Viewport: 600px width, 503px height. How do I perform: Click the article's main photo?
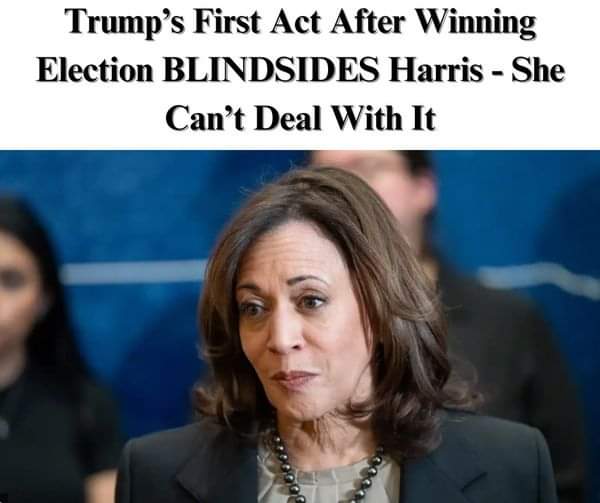(300, 326)
